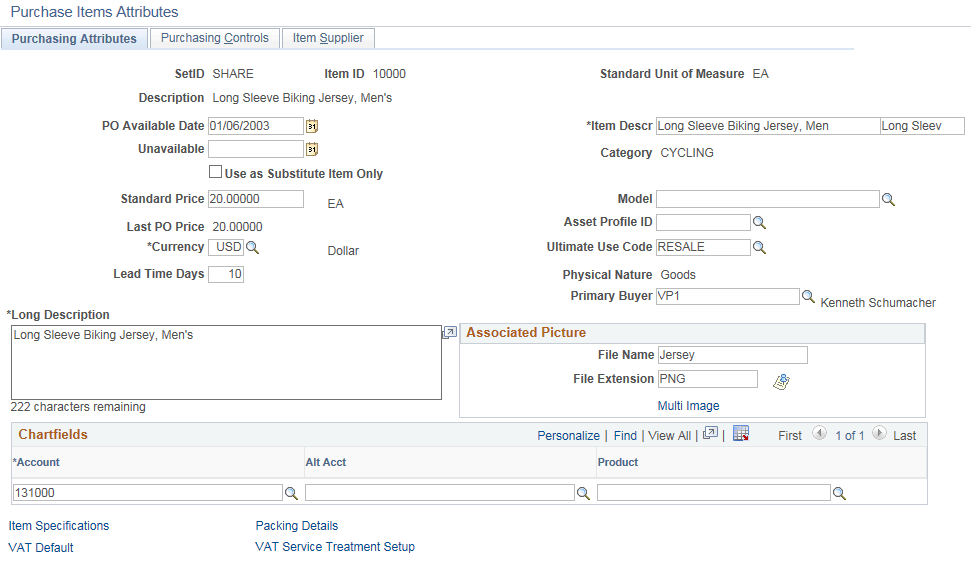The height and width of the screenshot is (561, 971).
Task: Show previous Chartfields row arrow
Action: pyautogui.click(x=819, y=433)
